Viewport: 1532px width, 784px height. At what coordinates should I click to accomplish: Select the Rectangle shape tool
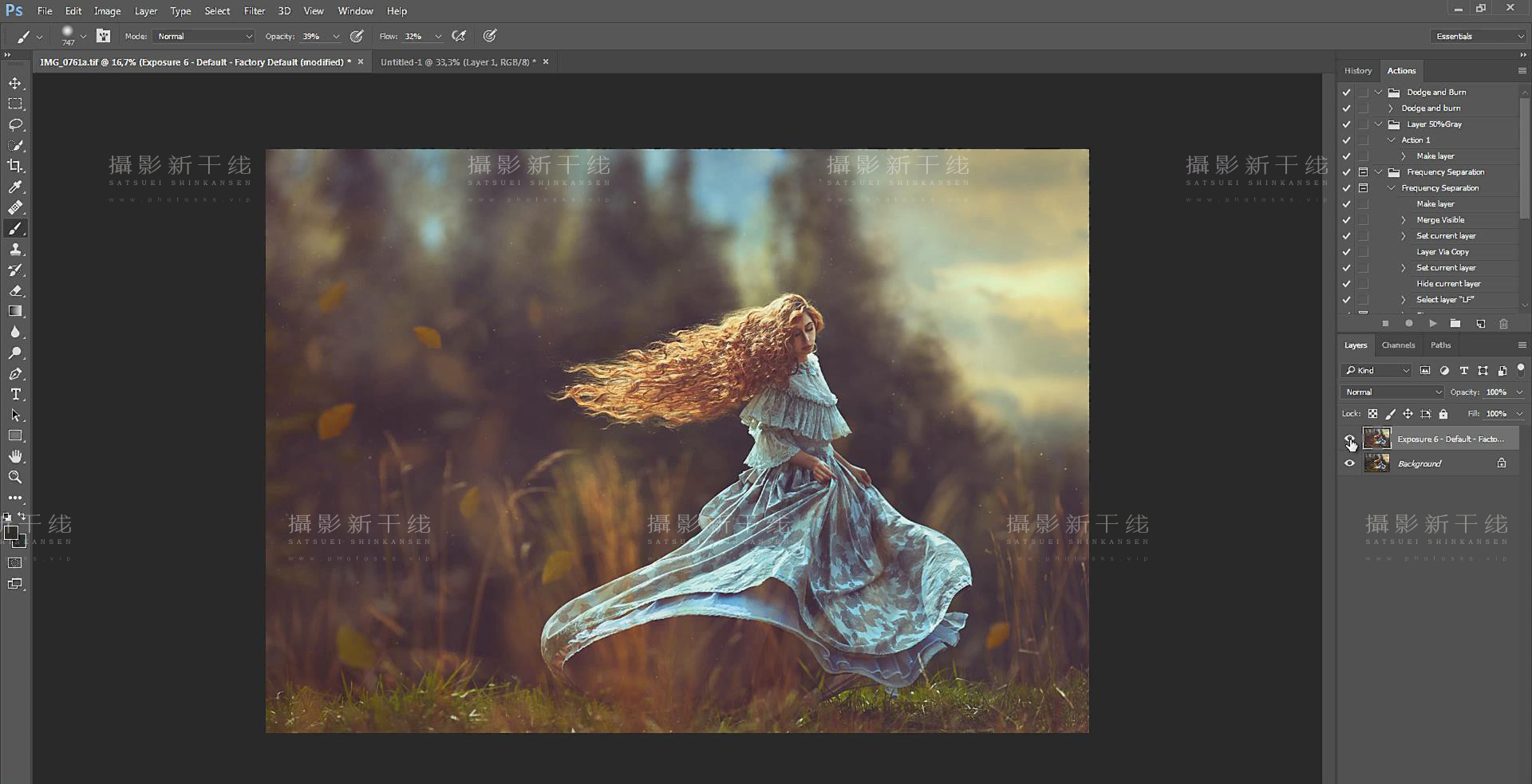coord(15,435)
